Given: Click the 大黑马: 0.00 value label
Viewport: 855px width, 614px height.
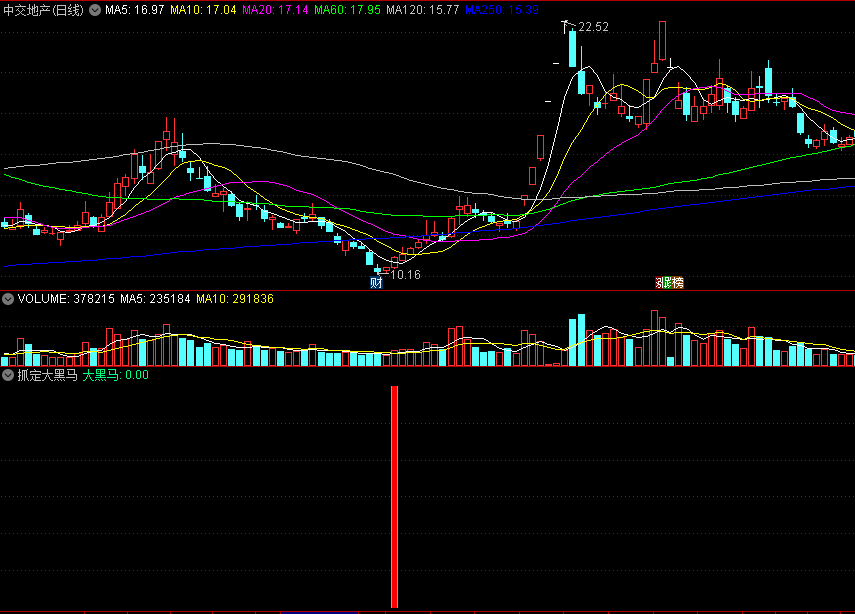Looking at the screenshot, I should coord(116,375).
